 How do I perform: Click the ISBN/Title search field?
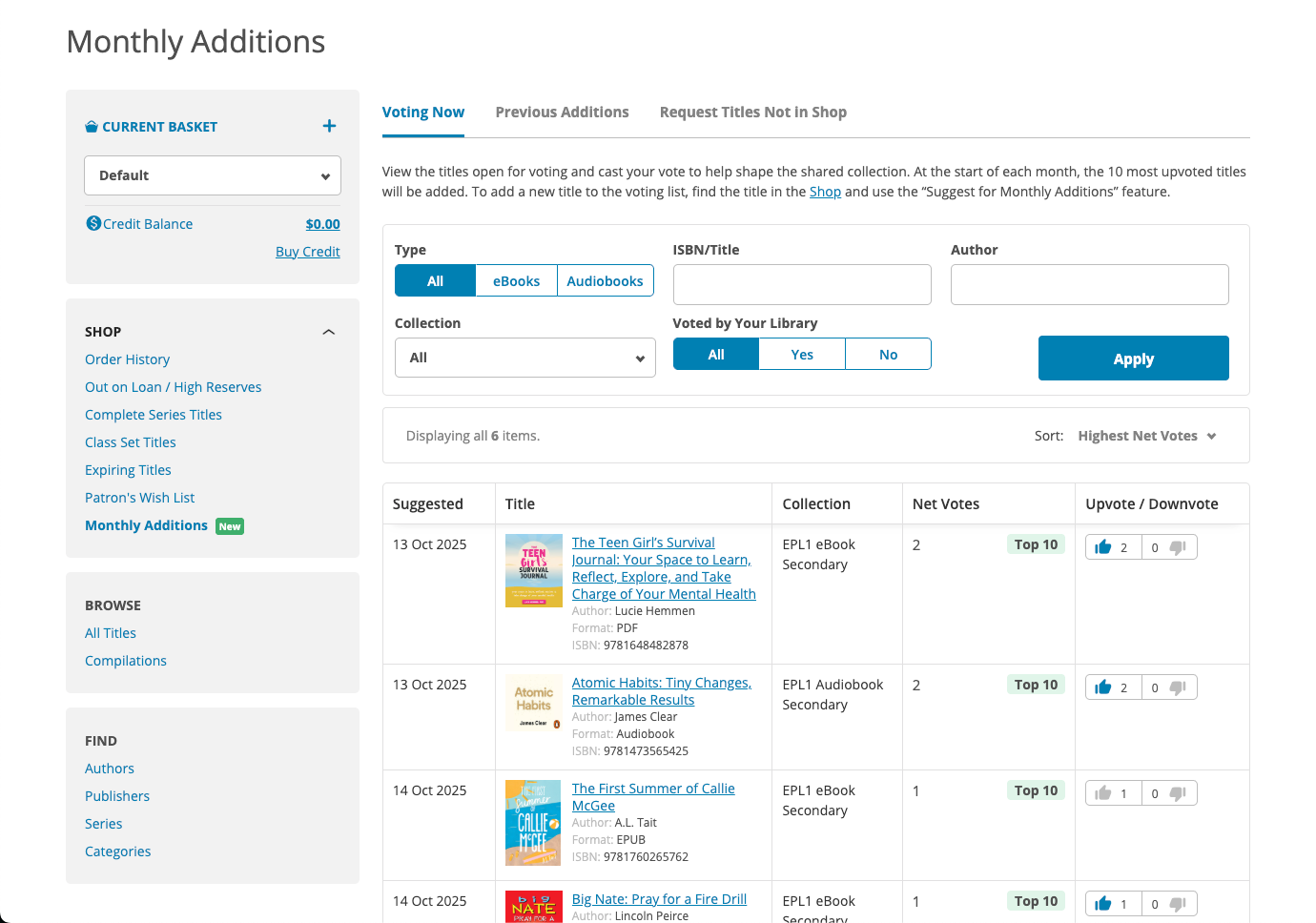802,285
